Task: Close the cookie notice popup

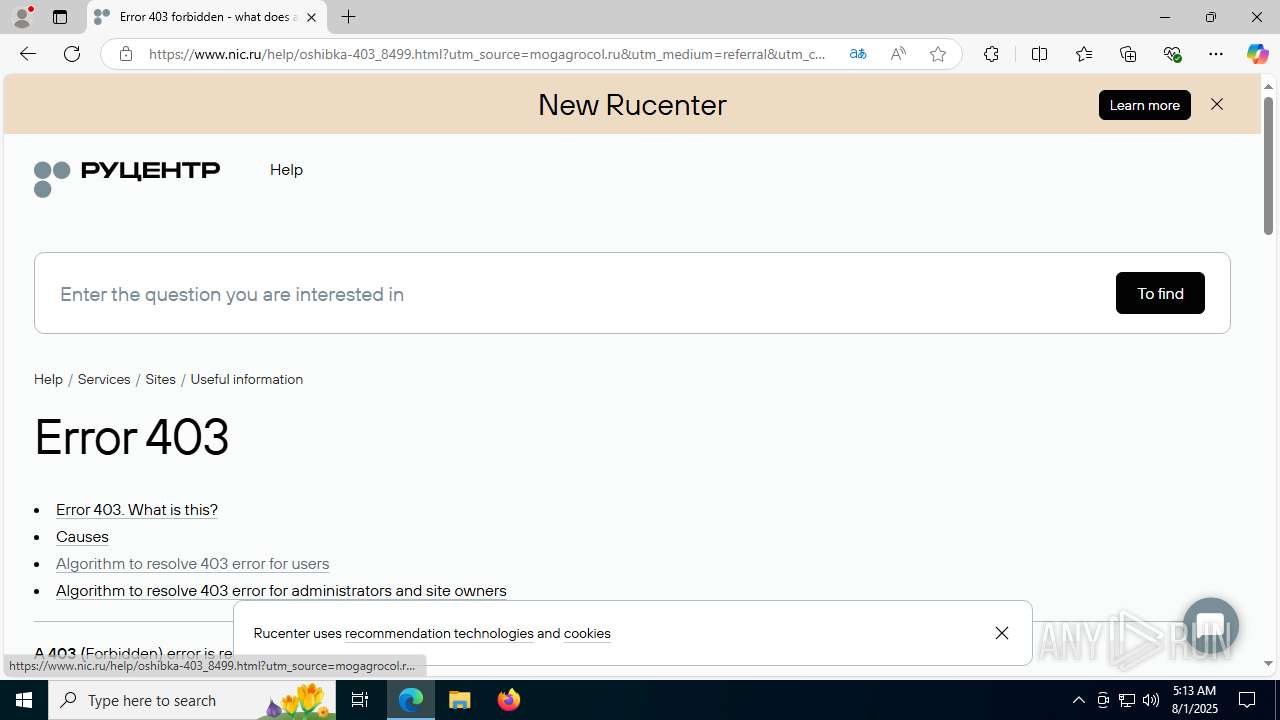Action: point(1001,633)
